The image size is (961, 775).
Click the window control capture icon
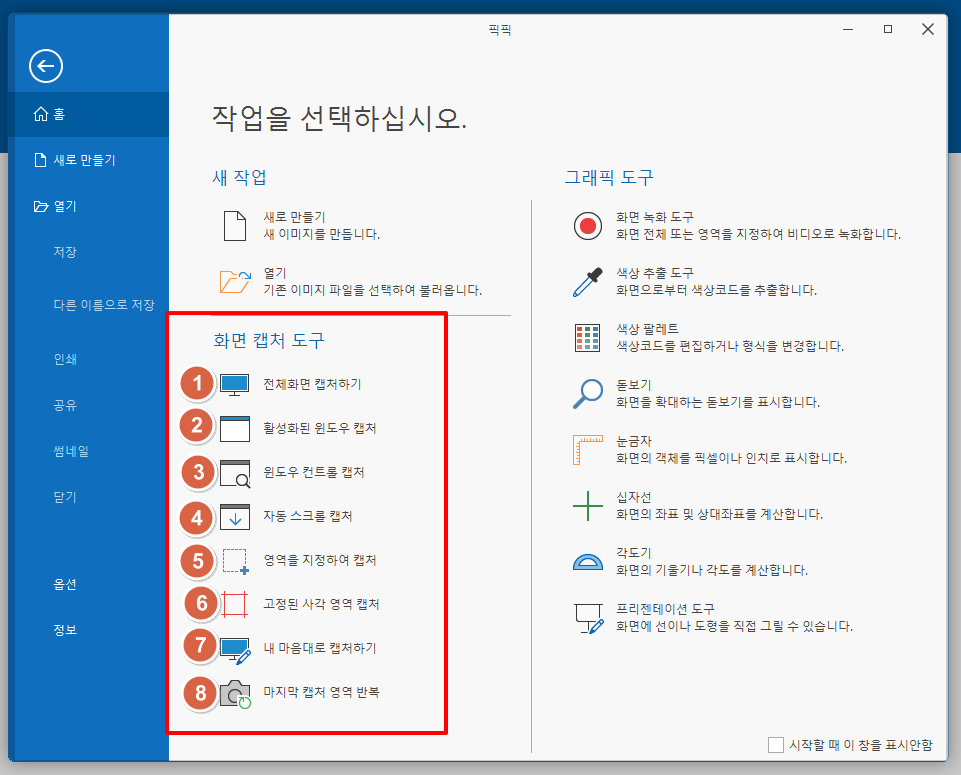click(235, 474)
